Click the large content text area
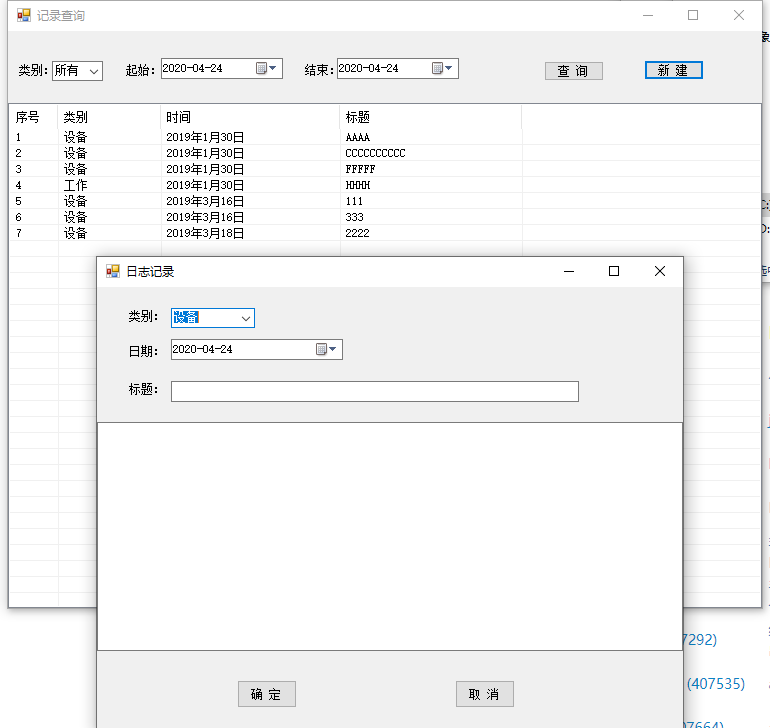The image size is (770, 728). [x=390, y=536]
